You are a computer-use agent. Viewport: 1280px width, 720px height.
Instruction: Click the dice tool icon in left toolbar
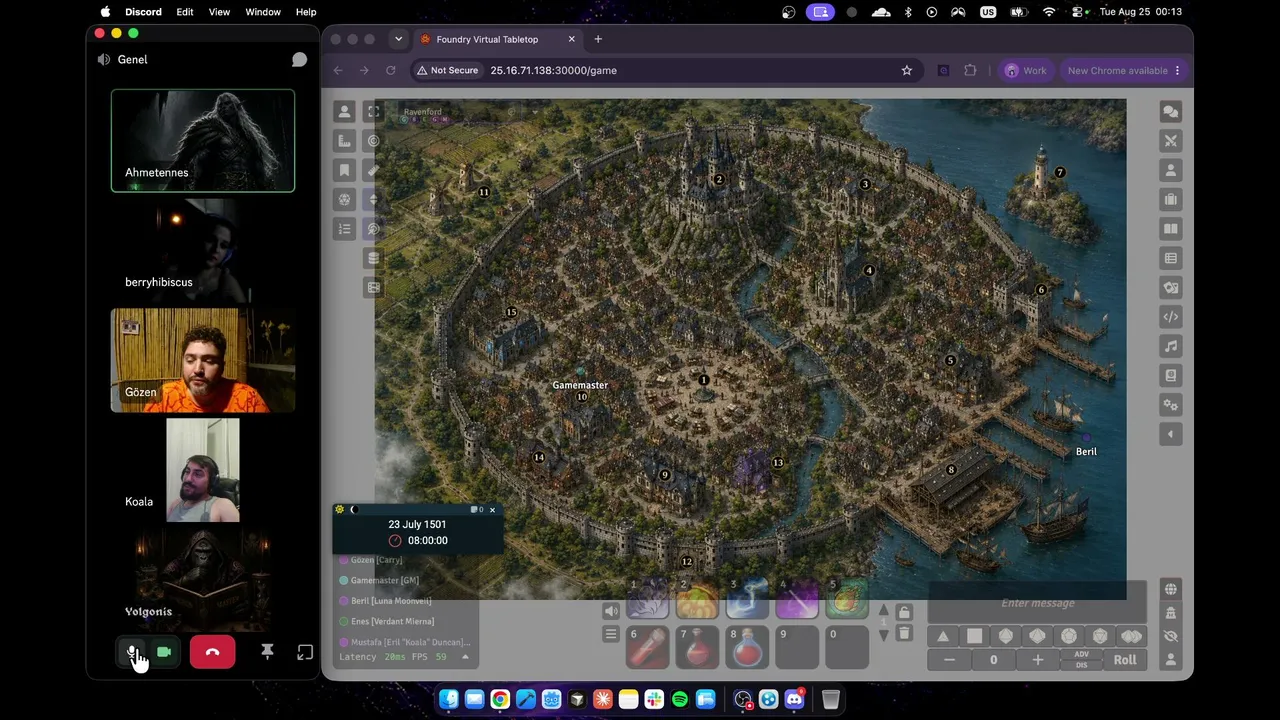tap(344, 199)
